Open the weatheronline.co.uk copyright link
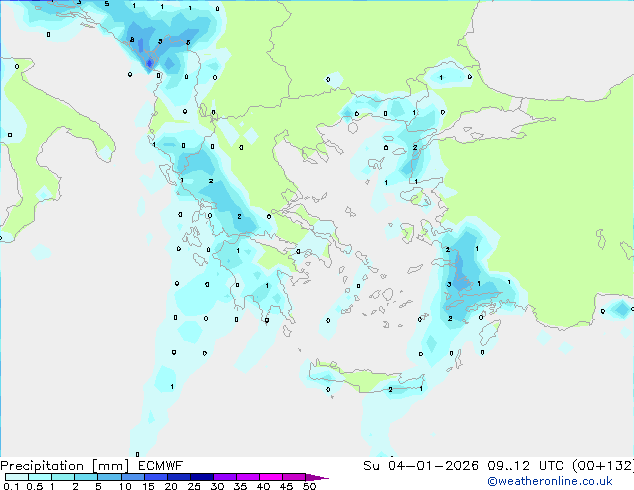Viewport: 634px width, 490px height. click(x=550, y=481)
